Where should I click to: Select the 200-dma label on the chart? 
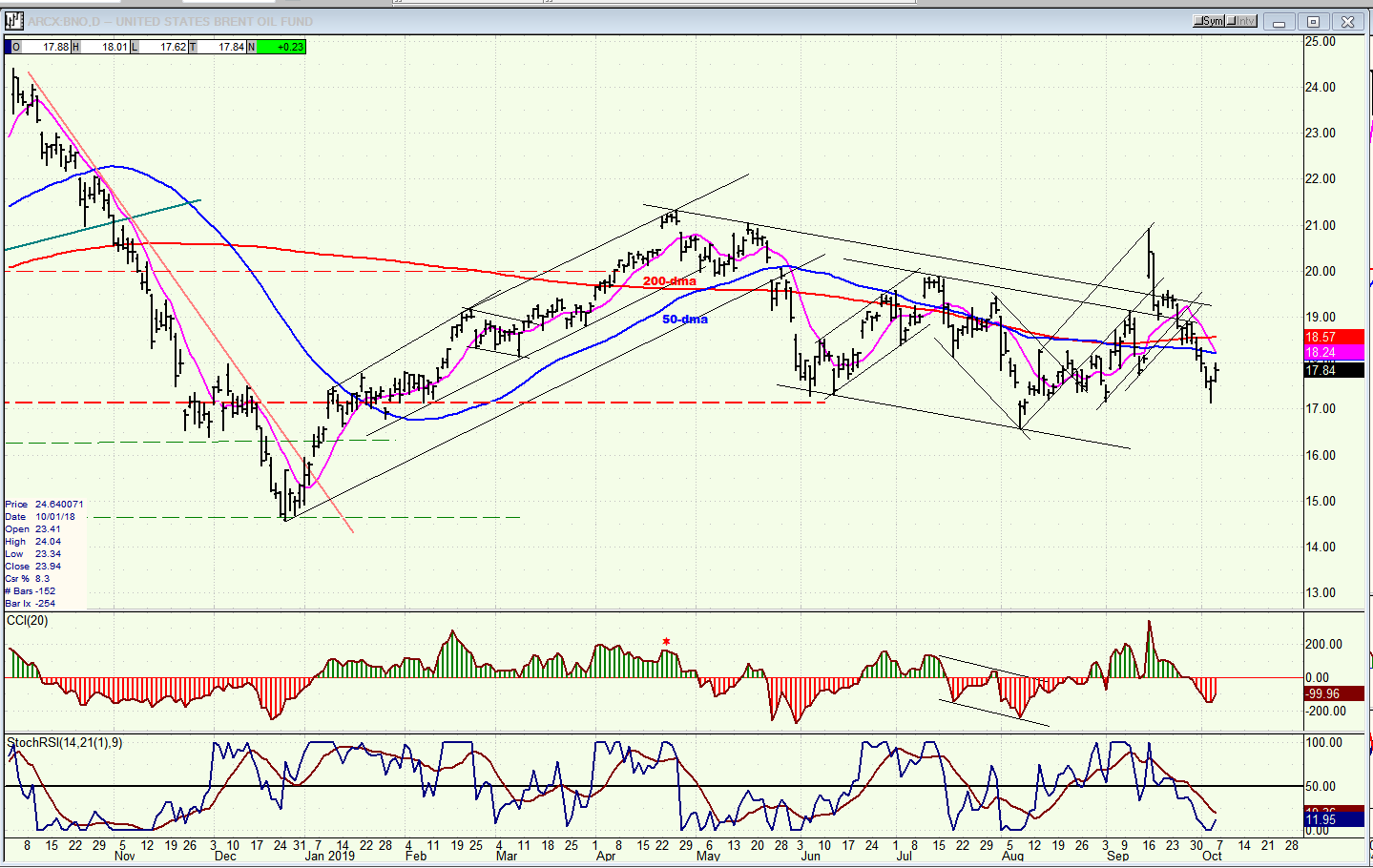click(x=669, y=281)
